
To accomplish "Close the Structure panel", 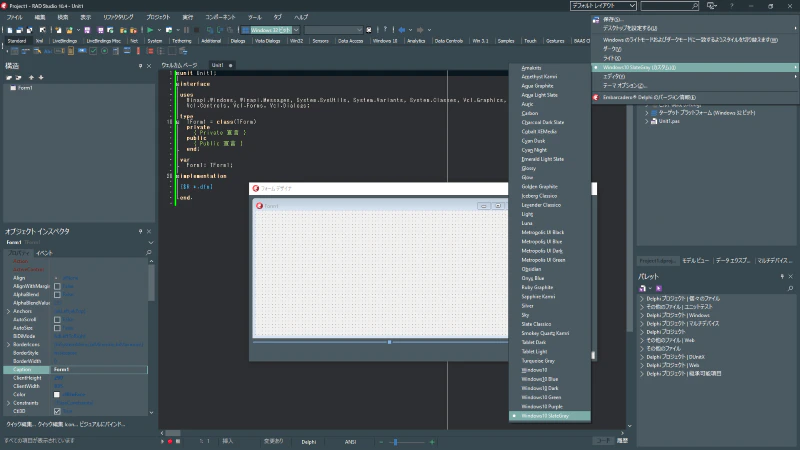I will tap(149, 66).
